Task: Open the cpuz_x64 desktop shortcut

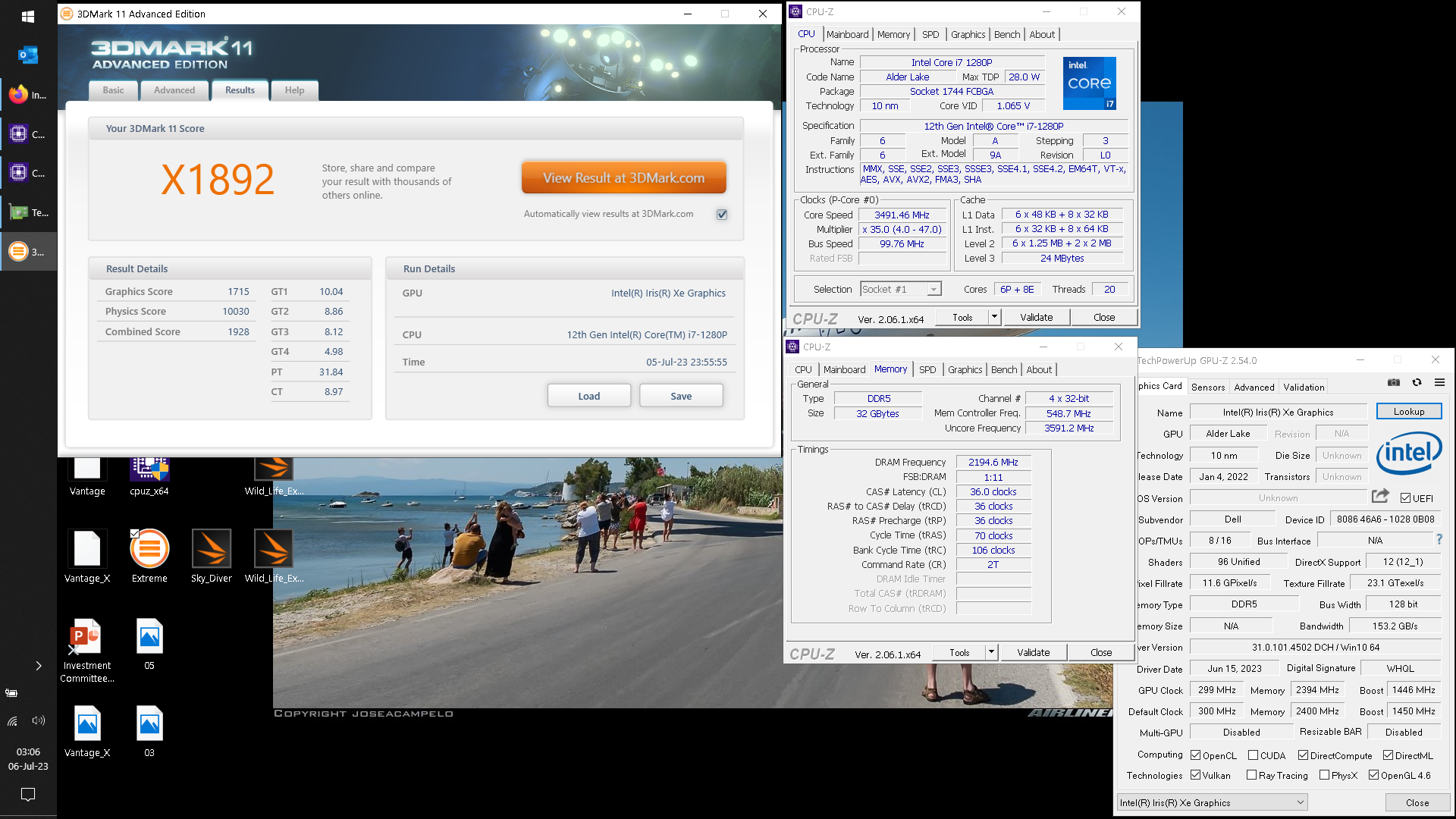Action: [x=149, y=476]
